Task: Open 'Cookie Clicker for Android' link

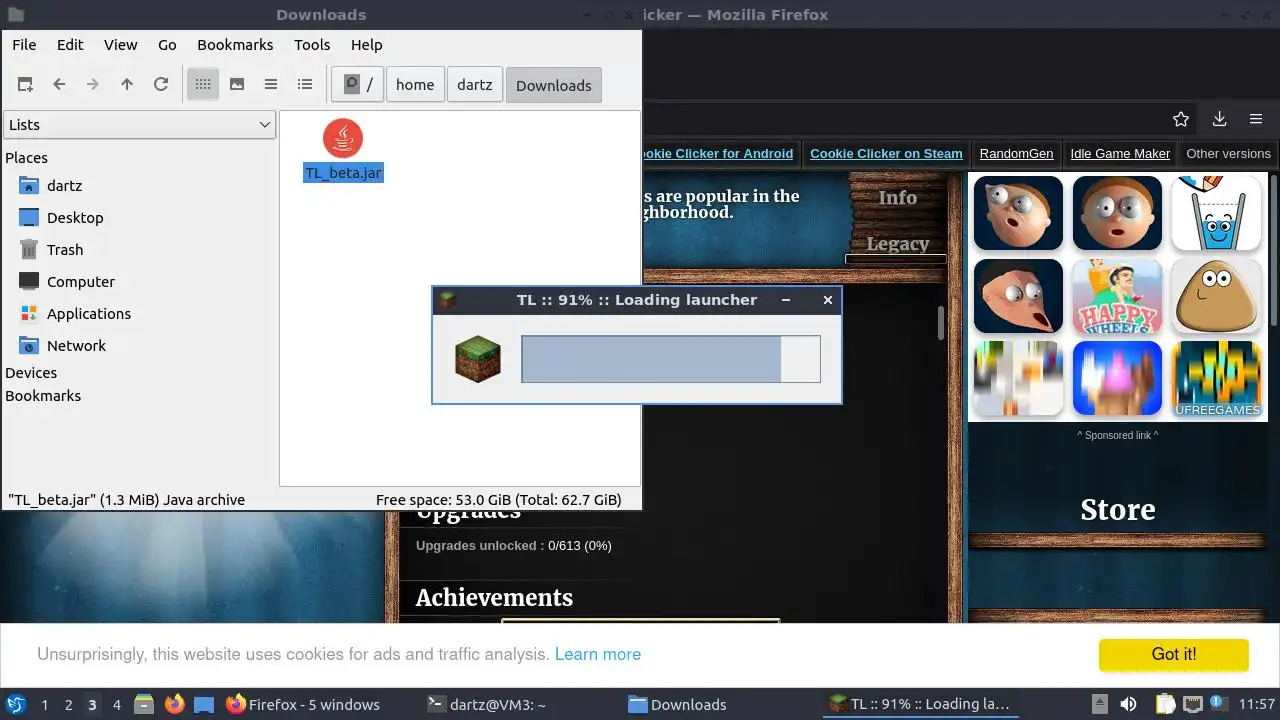Action: (717, 154)
